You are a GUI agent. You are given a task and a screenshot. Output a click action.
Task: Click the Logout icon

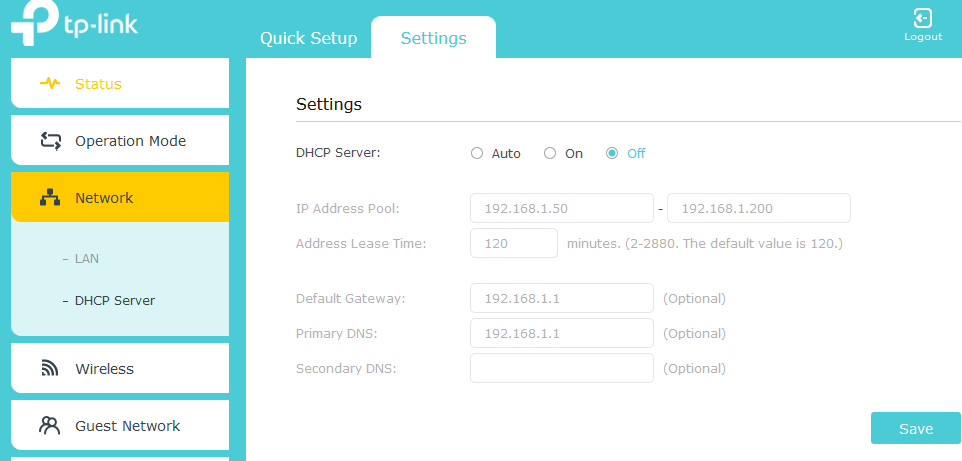(923, 17)
